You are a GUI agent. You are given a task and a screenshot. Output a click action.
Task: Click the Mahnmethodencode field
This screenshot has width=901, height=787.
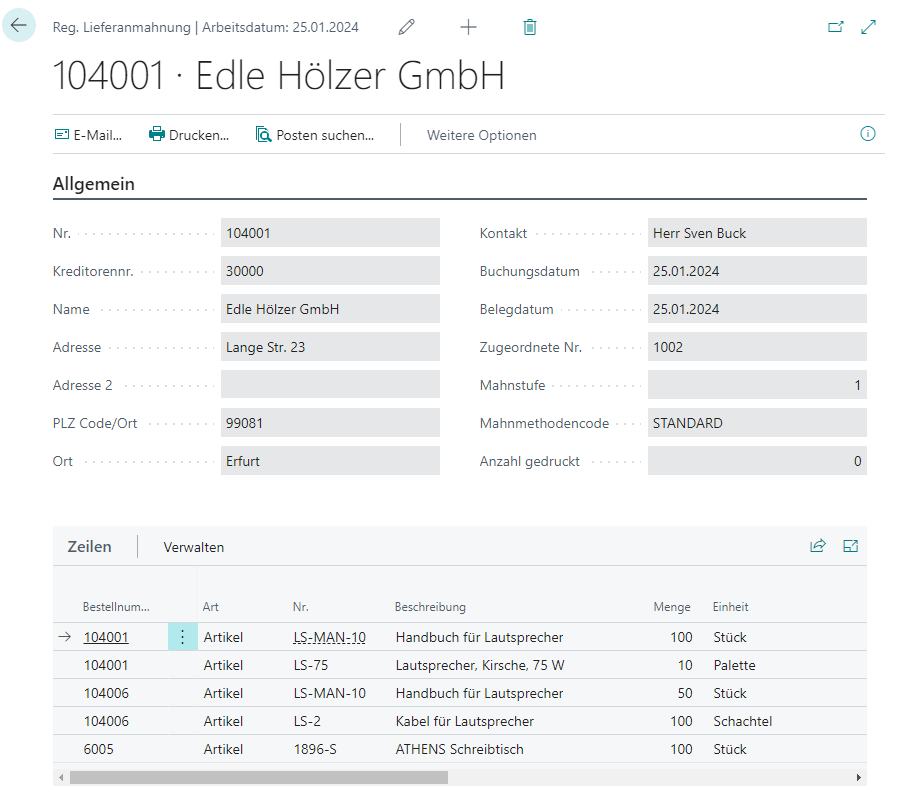click(756, 423)
